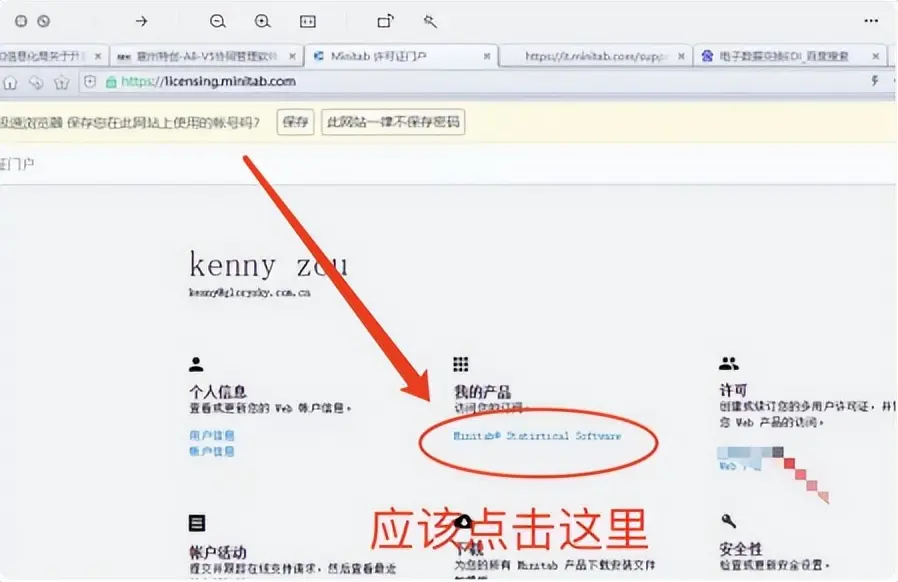Screen dimensions: 898x582
Task: Click the right arrow icon in viewer toolbar
Action: coord(141,21)
